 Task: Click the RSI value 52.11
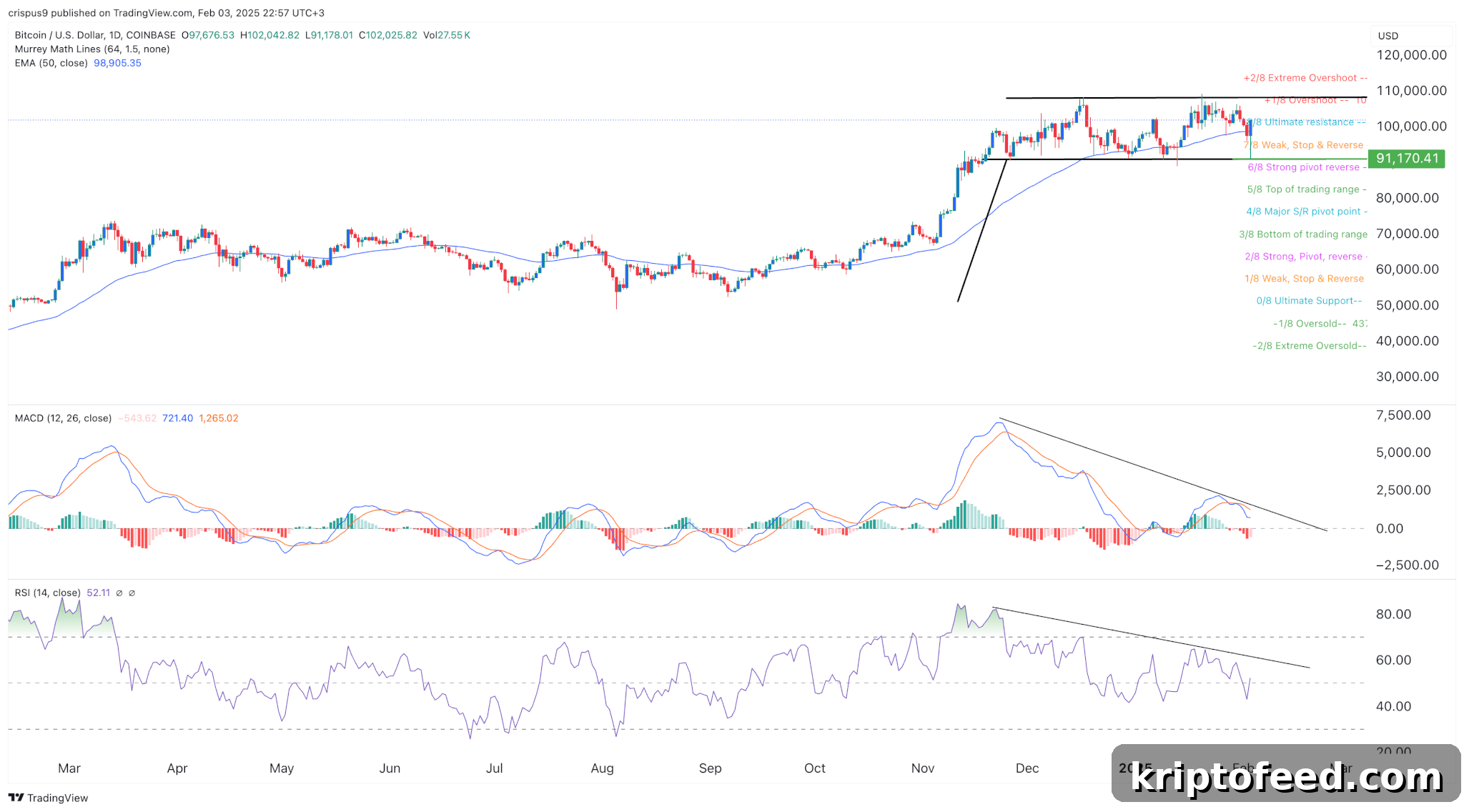click(x=99, y=593)
